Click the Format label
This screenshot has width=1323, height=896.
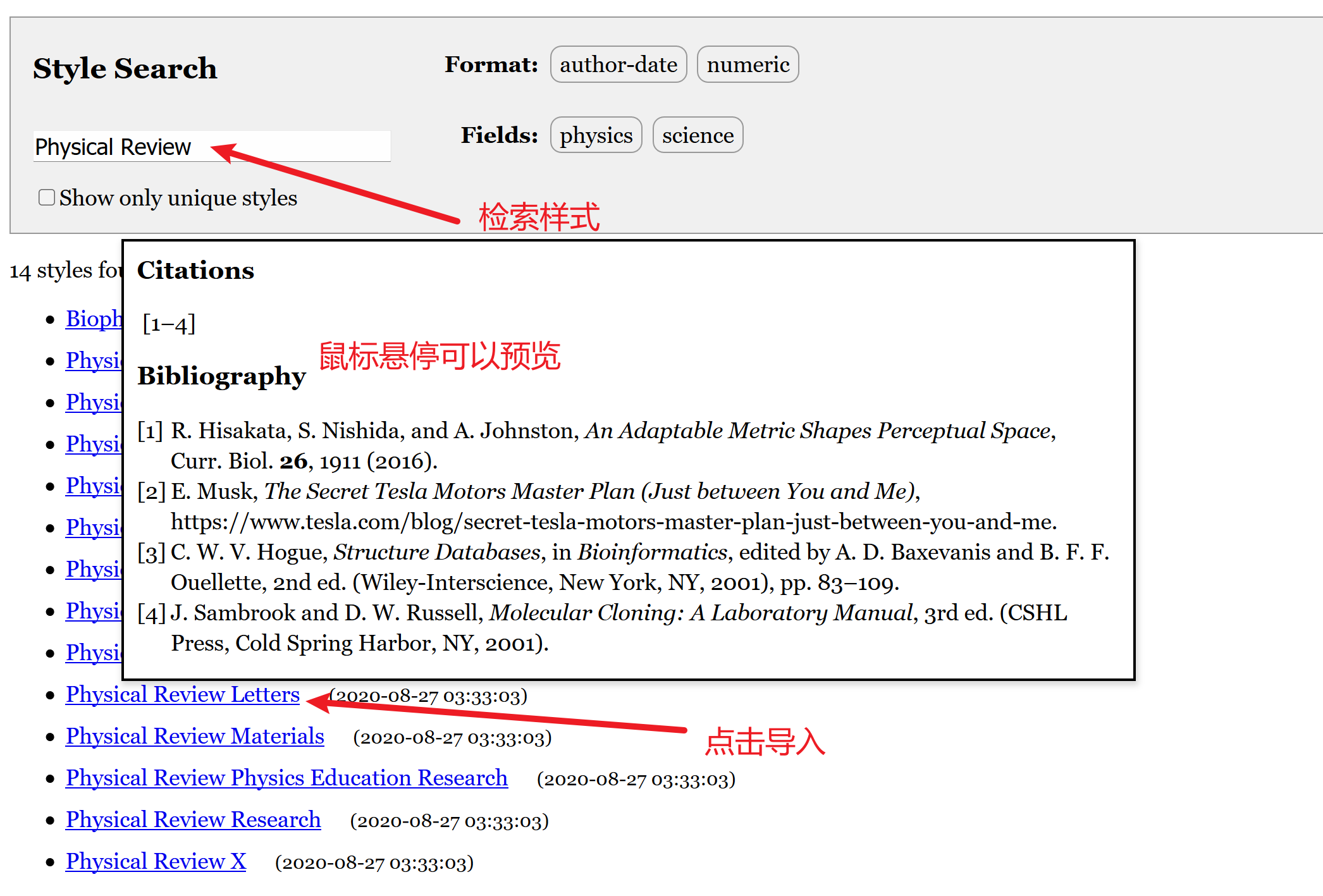[491, 64]
